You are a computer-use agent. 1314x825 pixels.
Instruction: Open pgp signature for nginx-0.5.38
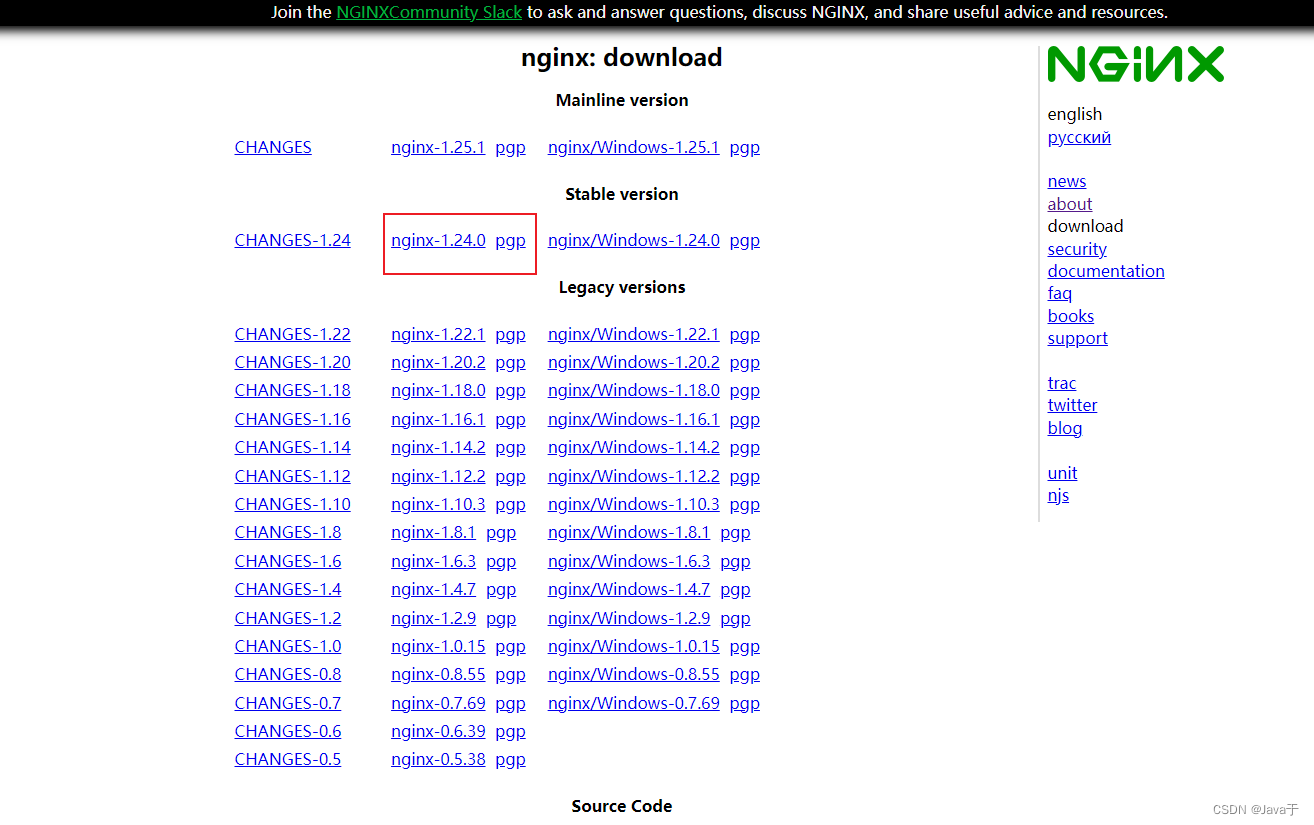[510, 759]
